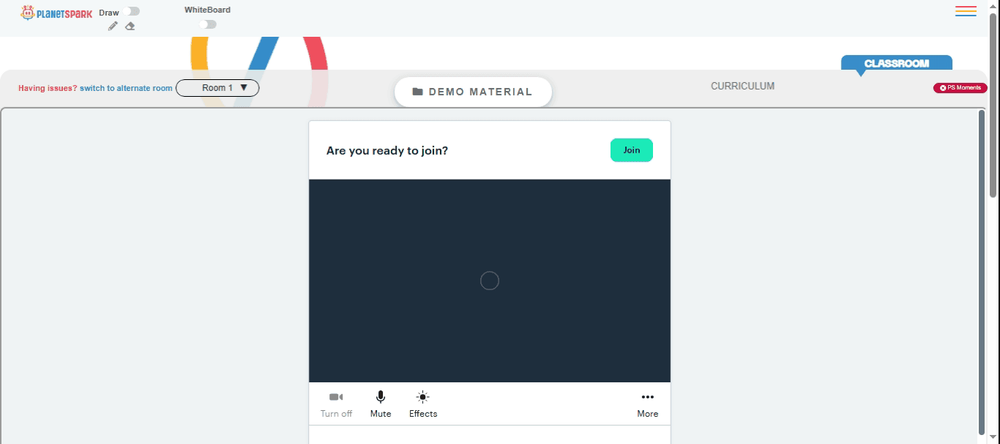This screenshot has height=444, width=1000.
Task: Click the Having issues? text
Action: [x=48, y=88]
